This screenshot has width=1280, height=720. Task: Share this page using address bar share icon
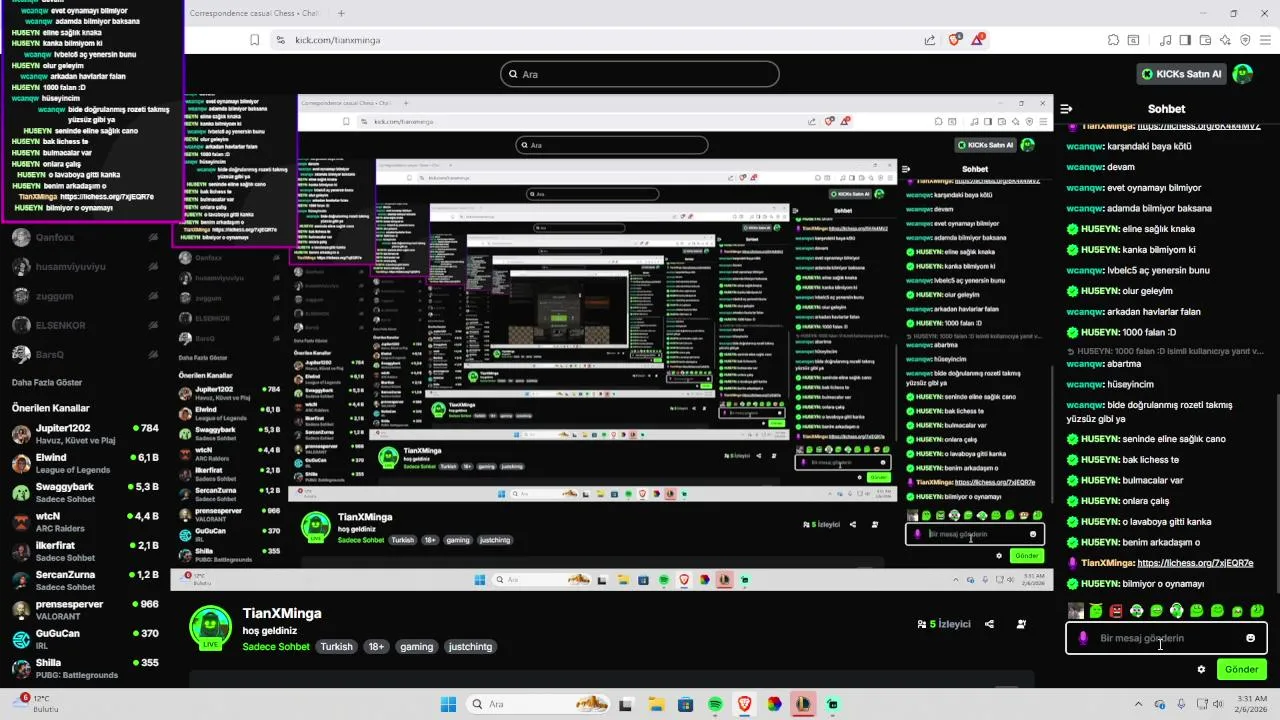[x=930, y=40]
